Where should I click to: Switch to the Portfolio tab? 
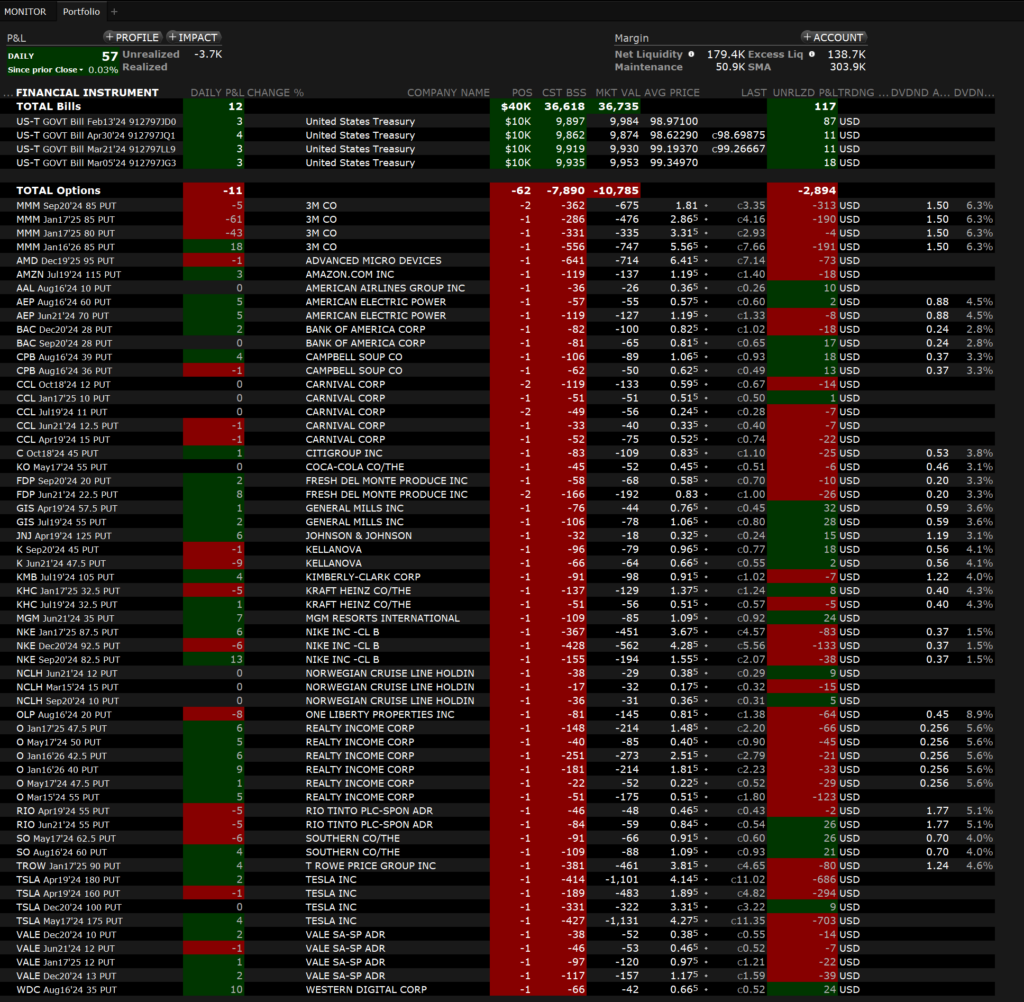(x=81, y=11)
